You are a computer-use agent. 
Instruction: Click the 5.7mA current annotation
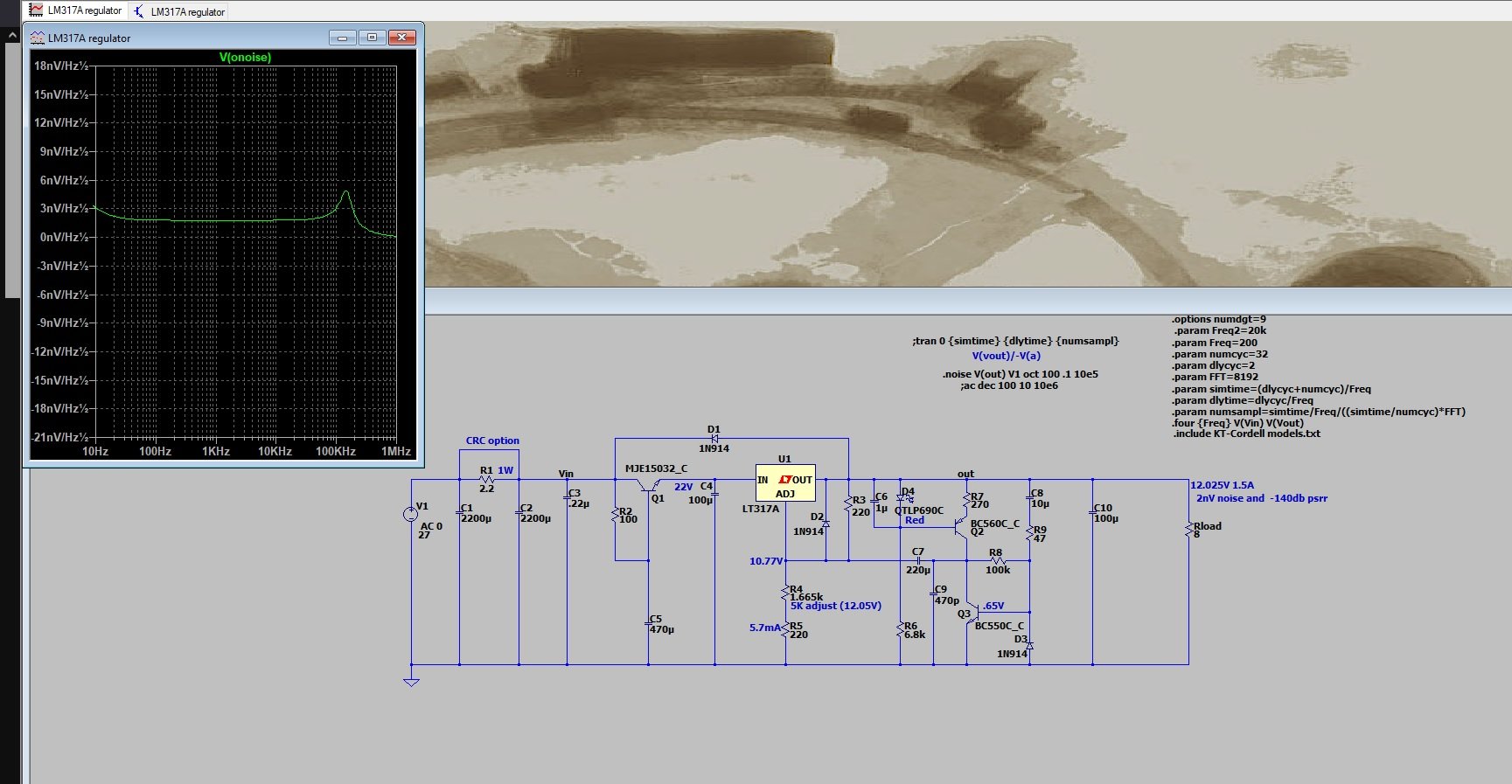pyautogui.click(x=764, y=628)
